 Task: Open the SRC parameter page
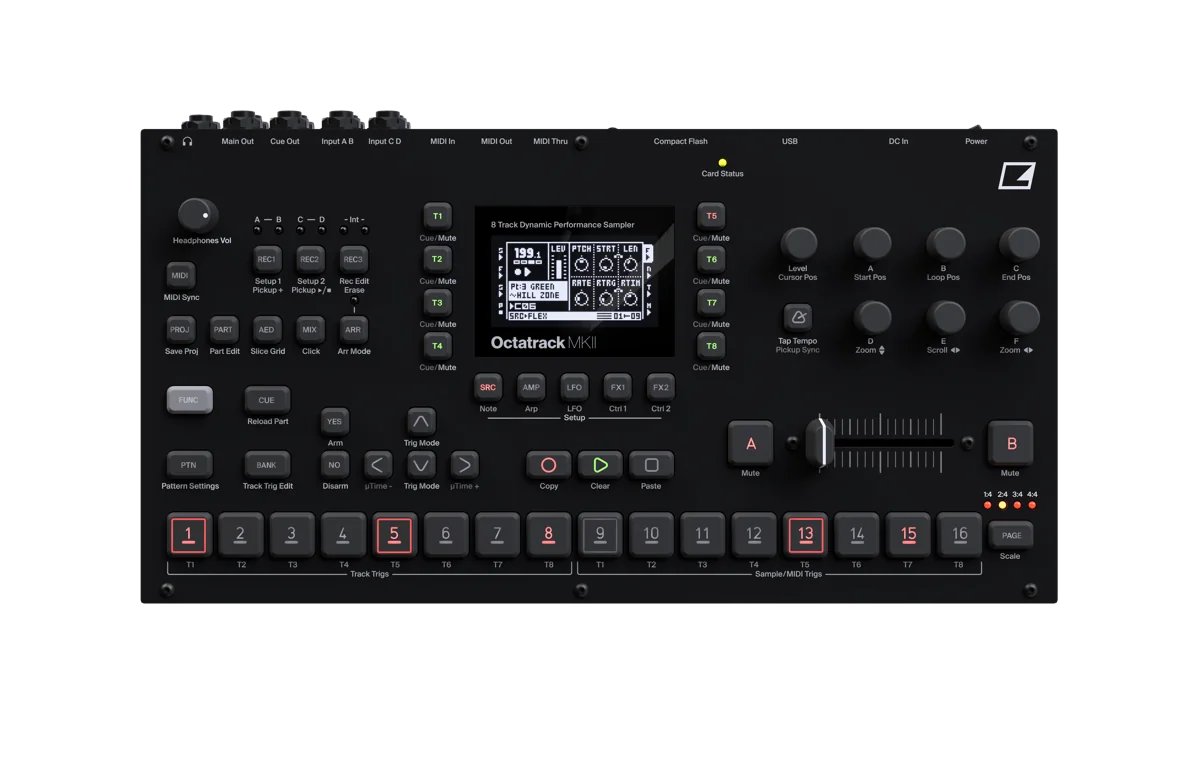tap(488, 388)
